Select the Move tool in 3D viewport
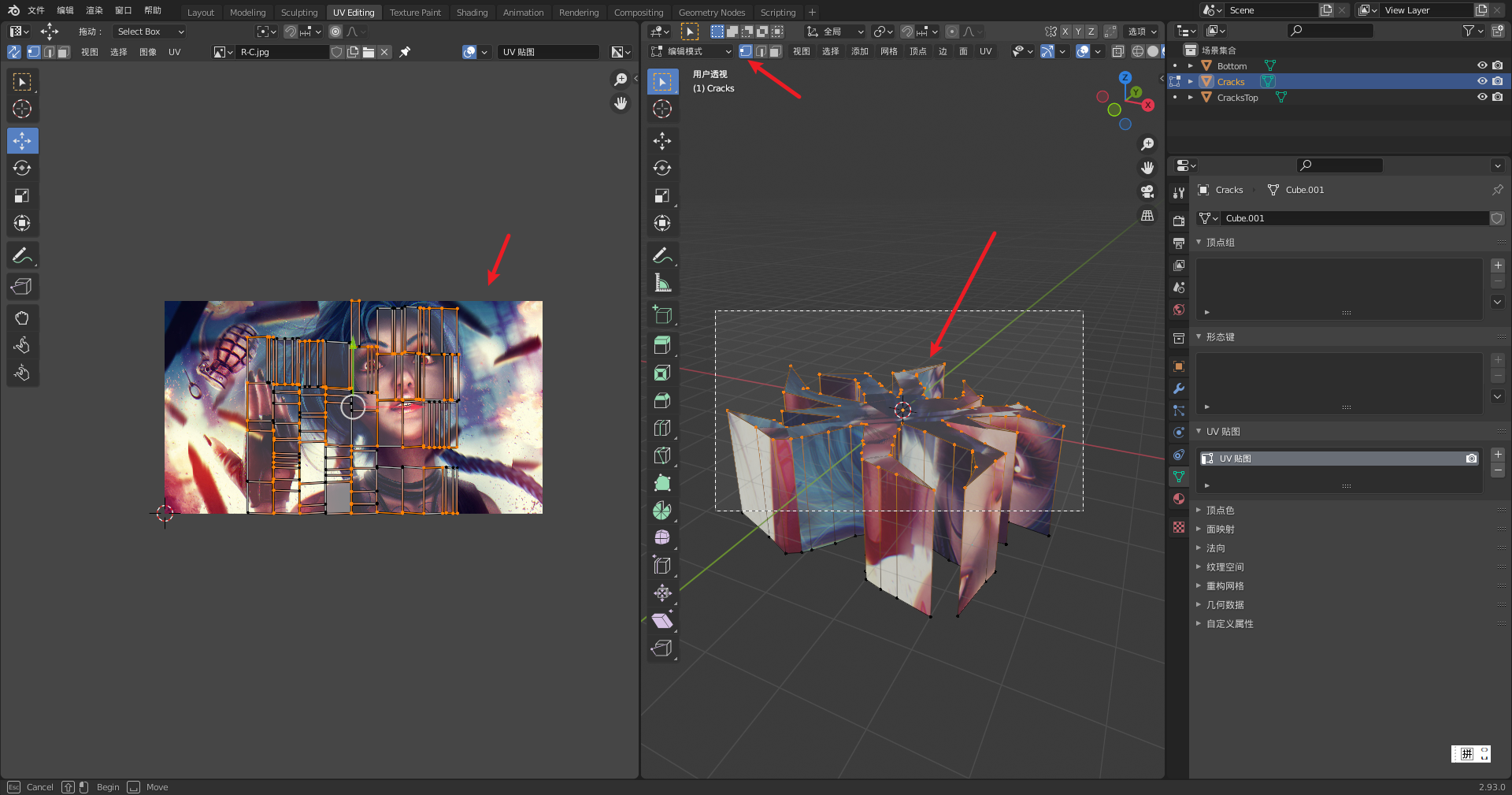The height and width of the screenshot is (795, 1512). [x=662, y=140]
